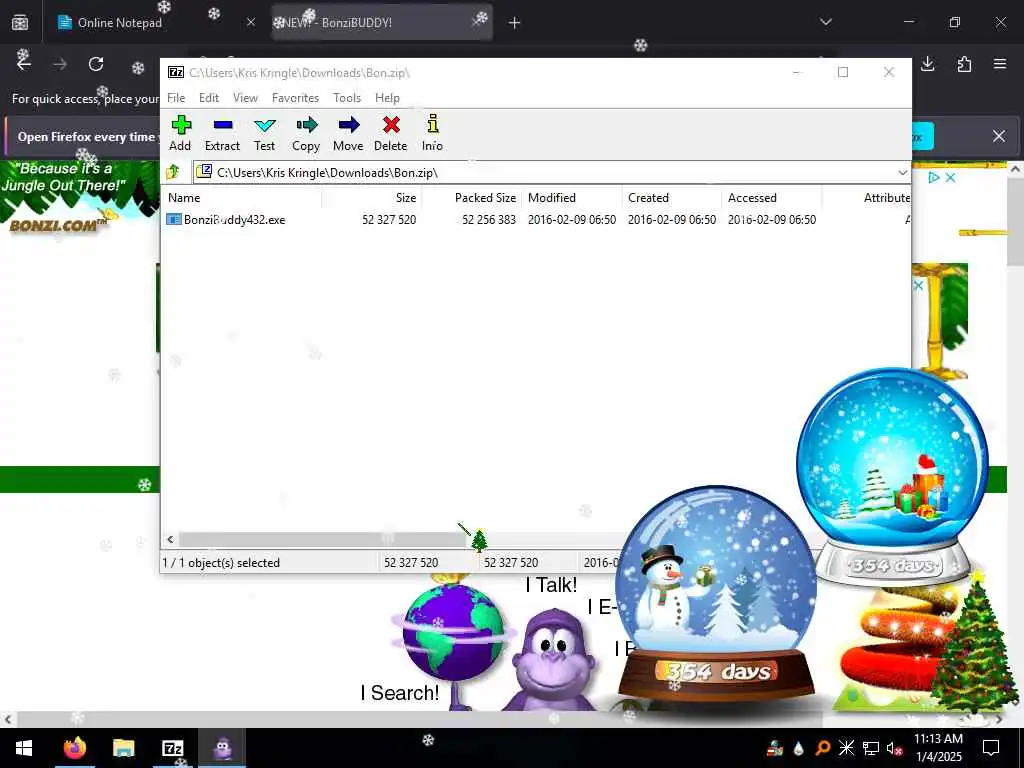Click the muted speaker tray icon
This screenshot has height=768, width=1024.
point(894,748)
